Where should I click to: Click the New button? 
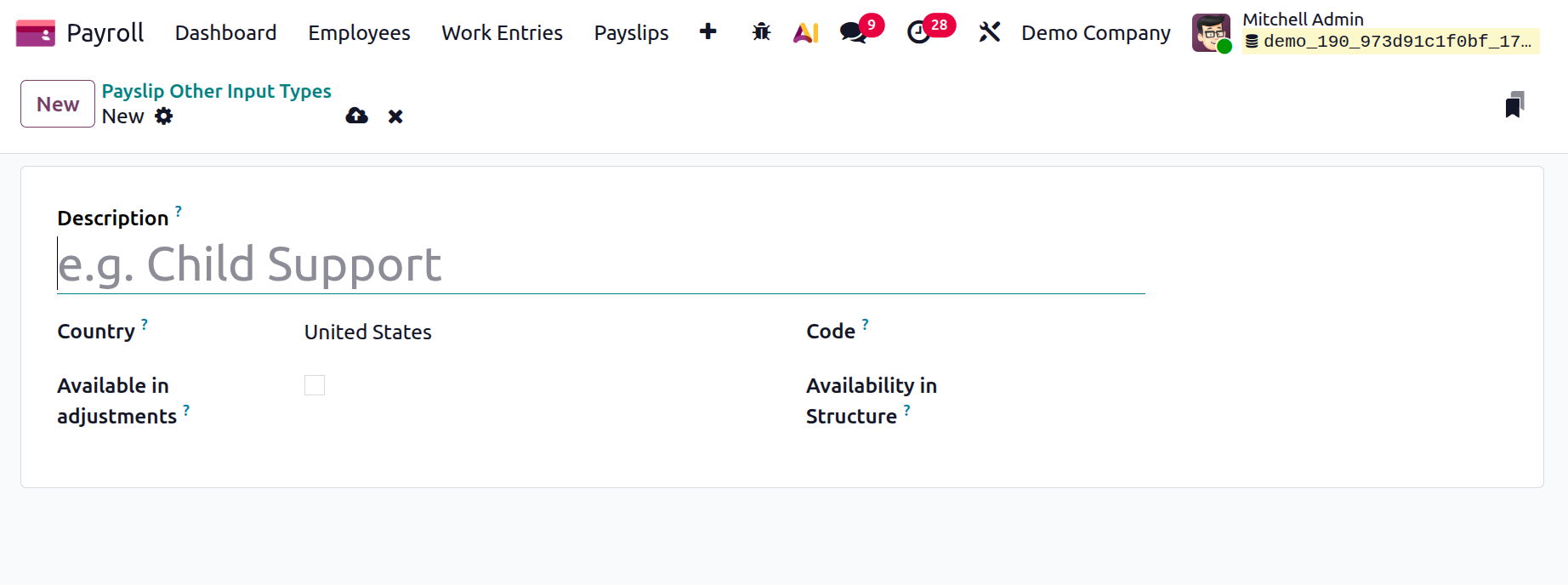pyautogui.click(x=58, y=104)
